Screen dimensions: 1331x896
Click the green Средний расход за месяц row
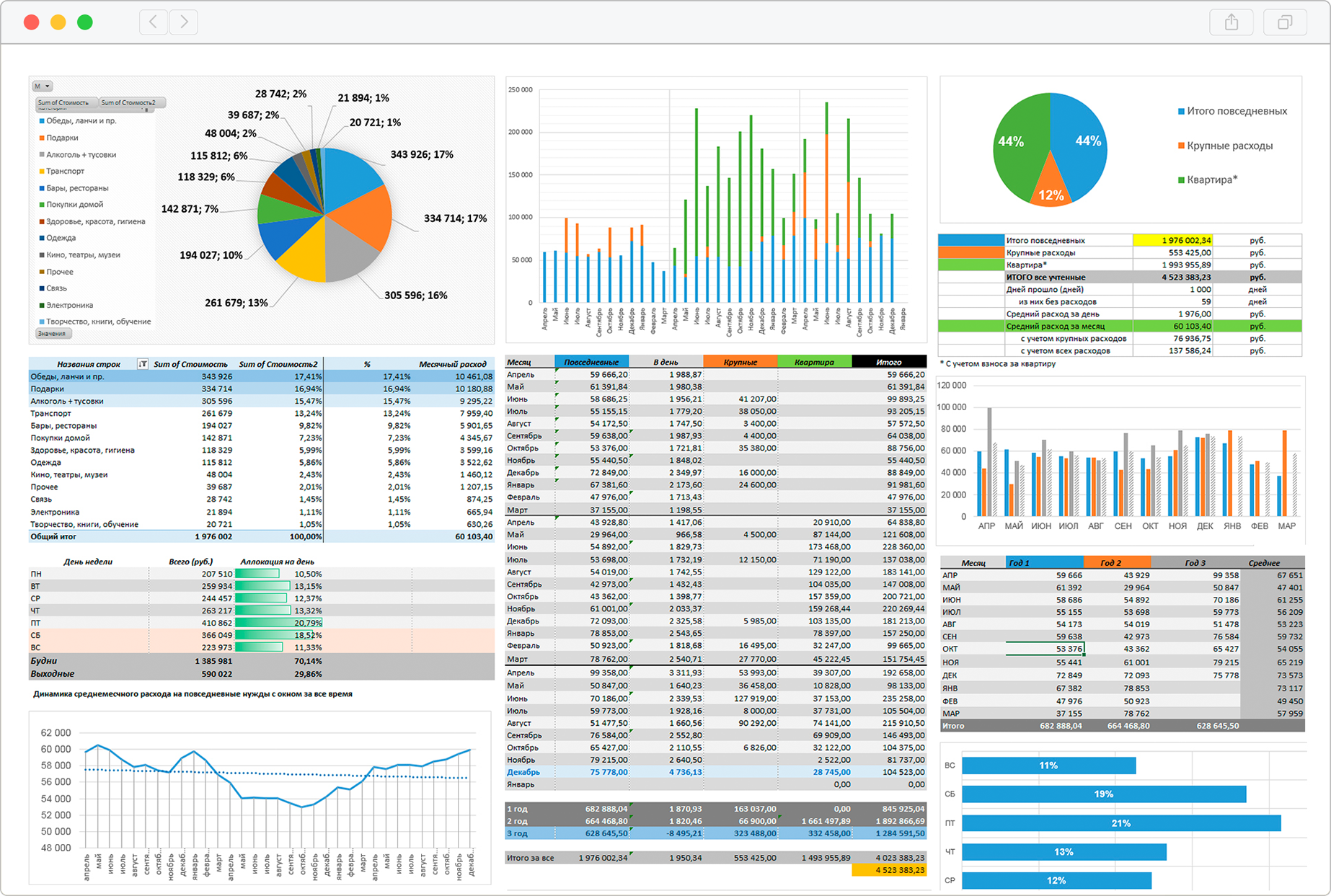(x=1120, y=326)
